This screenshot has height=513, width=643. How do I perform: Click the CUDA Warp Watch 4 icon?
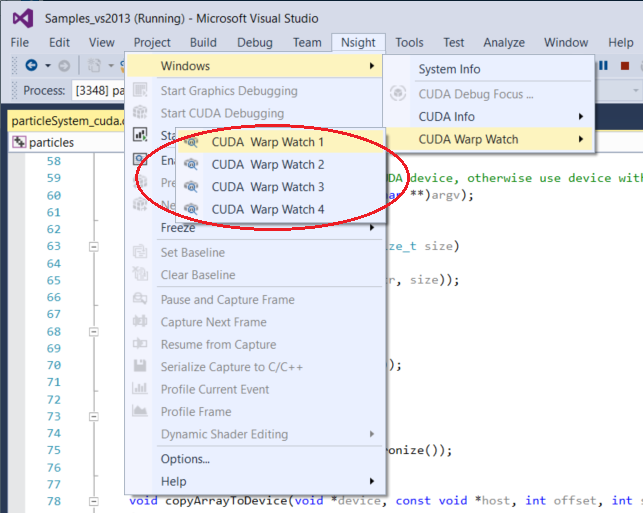click(191, 210)
